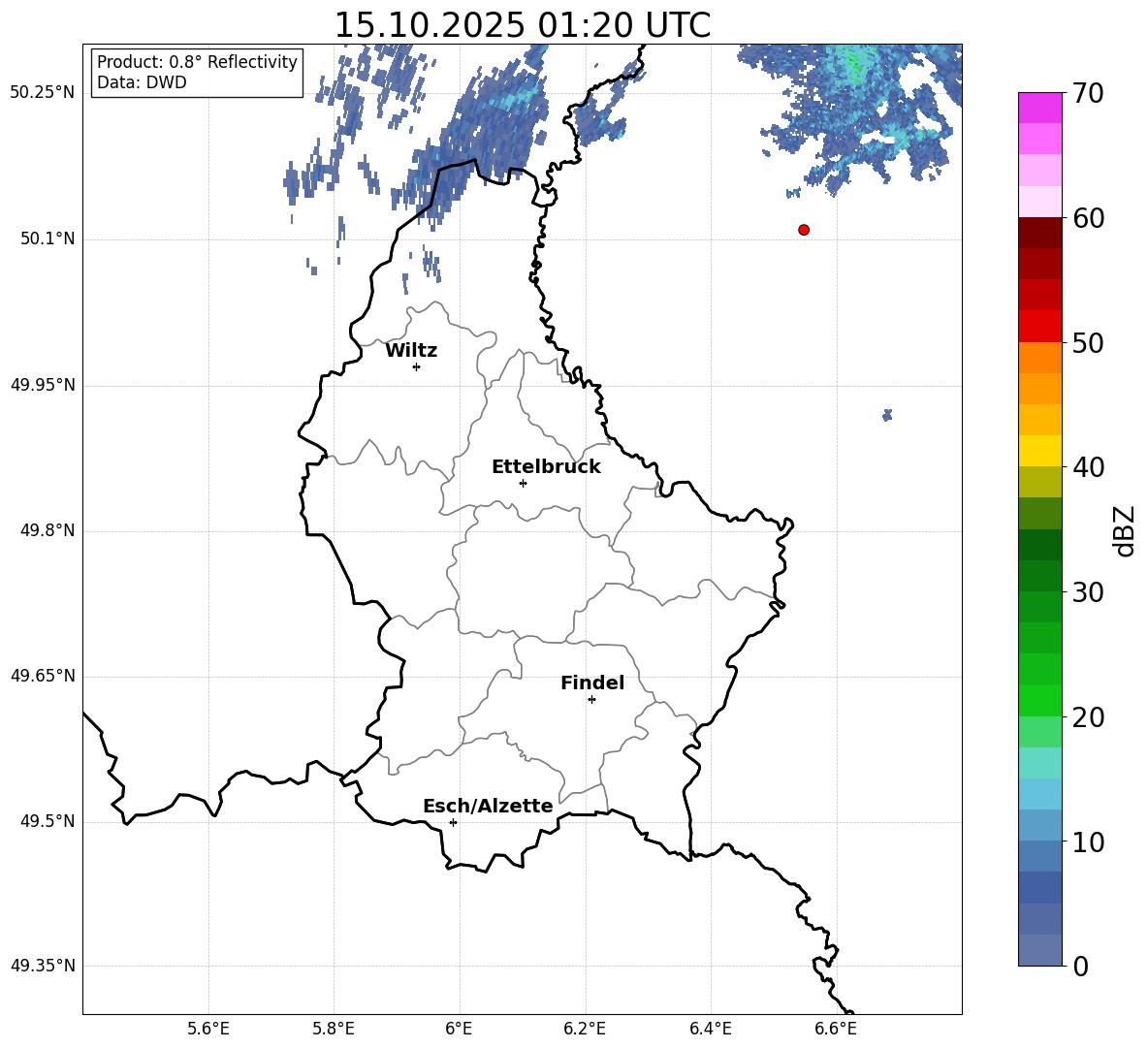Click the Wiltz location cross marker
Image resolution: width=1148 pixels, height=1048 pixels.
417,366
